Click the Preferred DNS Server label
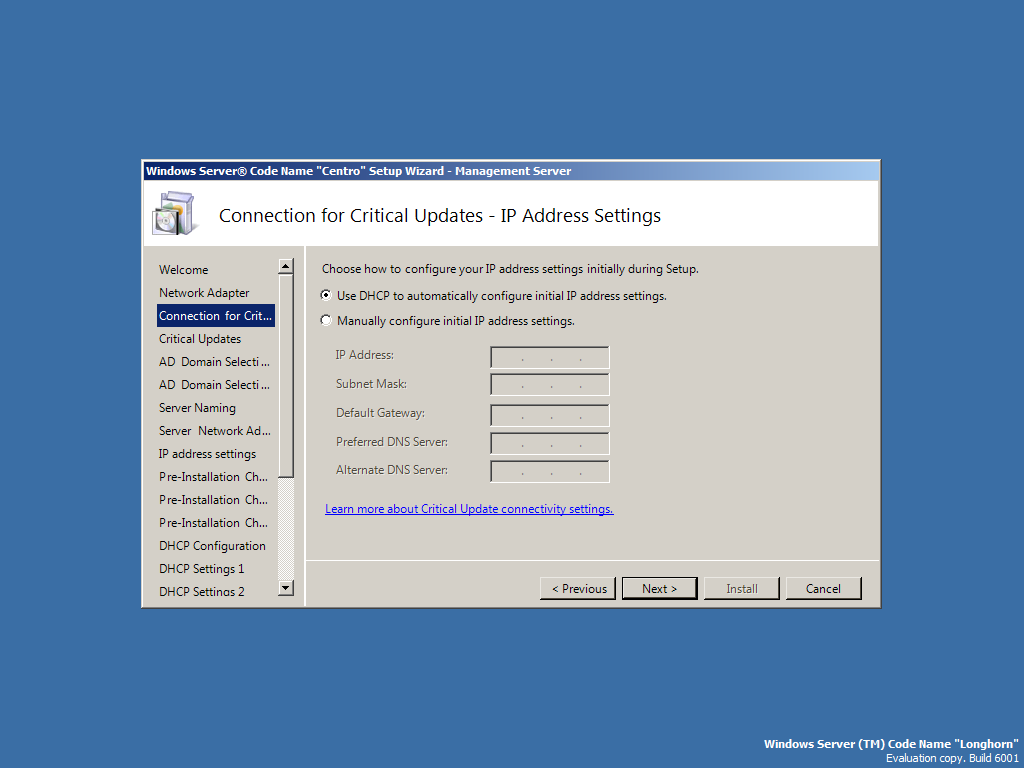Image resolution: width=1024 pixels, height=768 pixels. 392,441
